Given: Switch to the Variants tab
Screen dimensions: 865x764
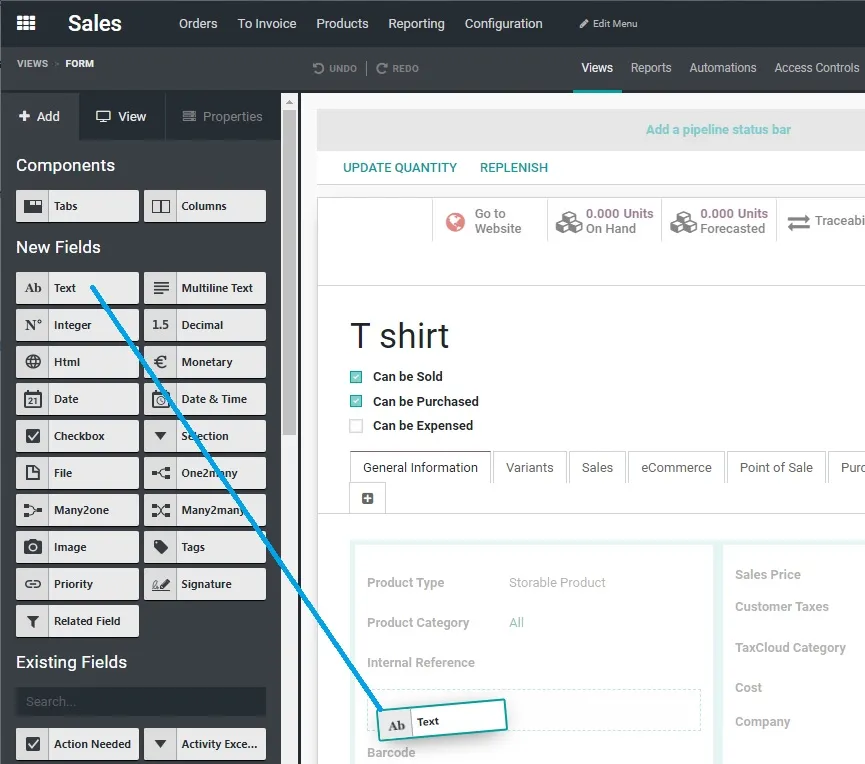Looking at the screenshot, I should 529,467.
